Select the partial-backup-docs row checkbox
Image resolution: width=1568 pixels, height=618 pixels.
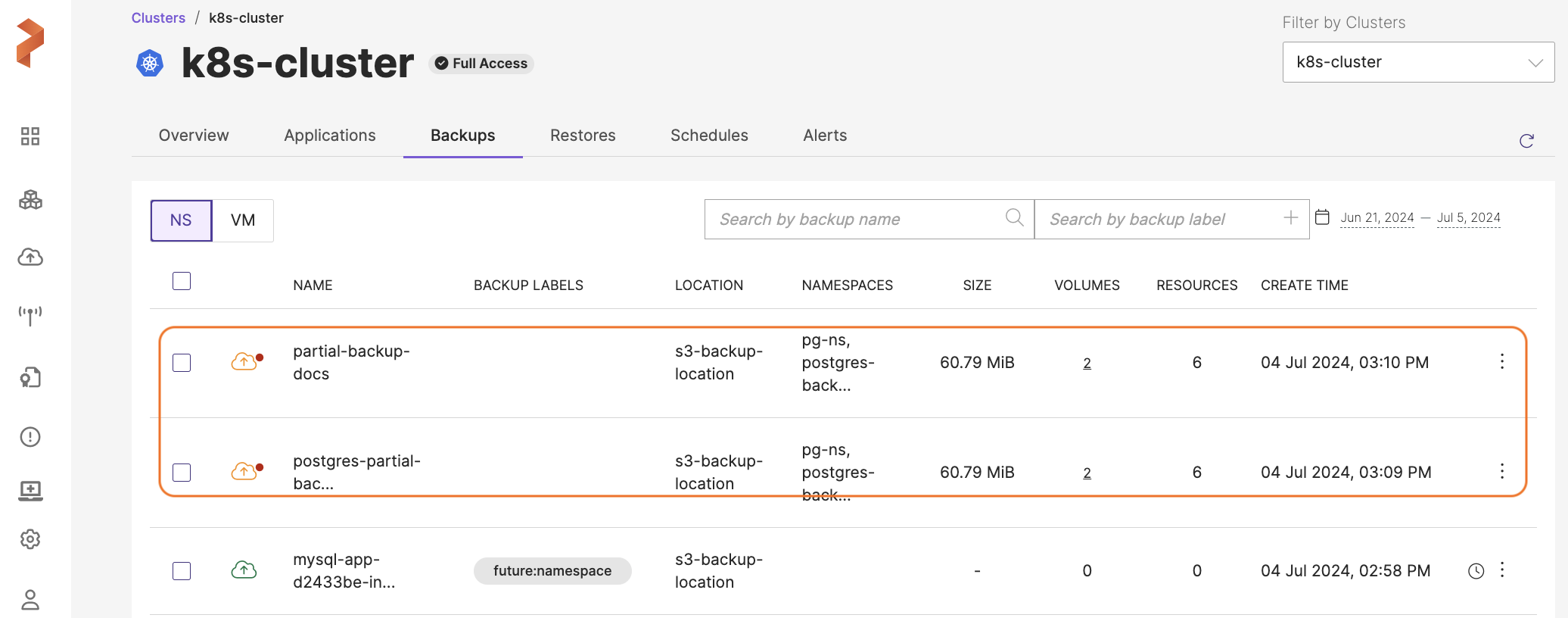(182, 363)
